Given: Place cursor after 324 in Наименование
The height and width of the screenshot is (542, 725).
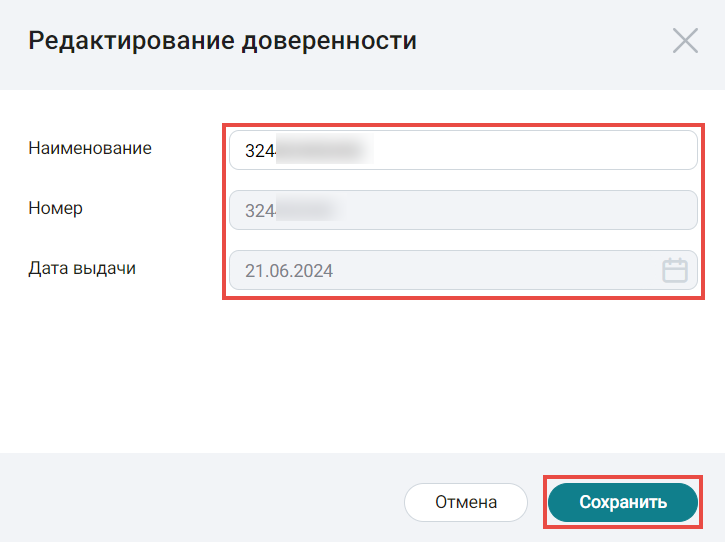Looking at the screenshot, I should click(x=276, y=151).
